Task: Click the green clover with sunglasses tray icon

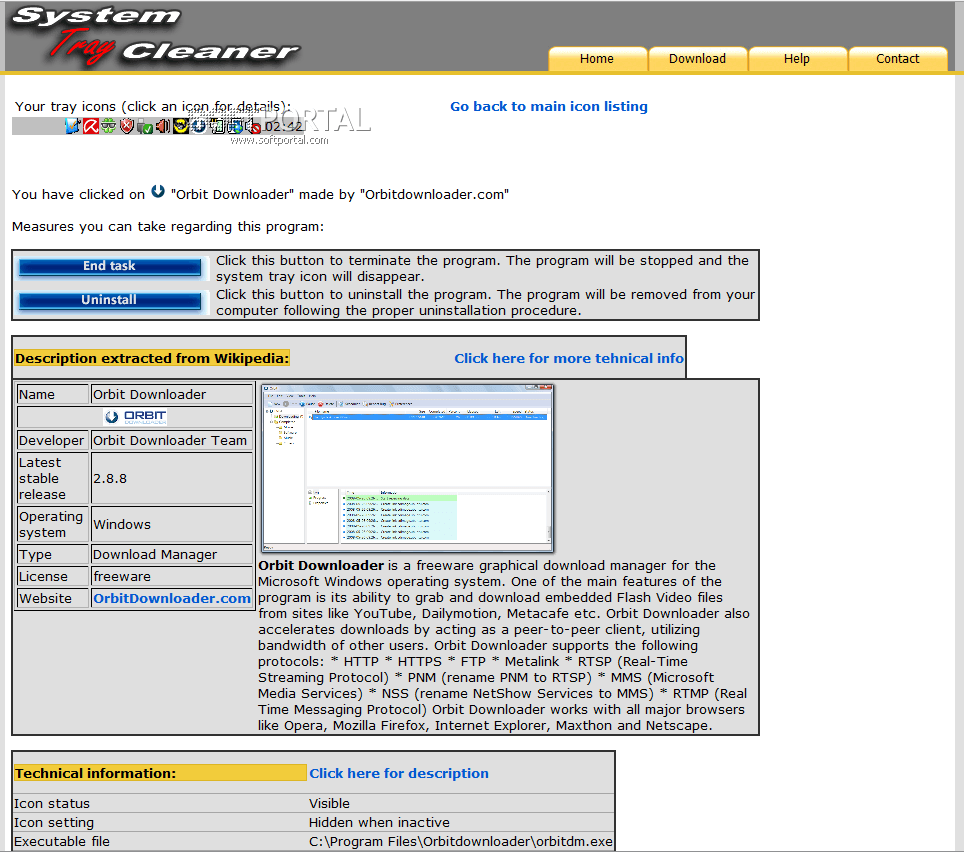Action: [x=109, y=126]
